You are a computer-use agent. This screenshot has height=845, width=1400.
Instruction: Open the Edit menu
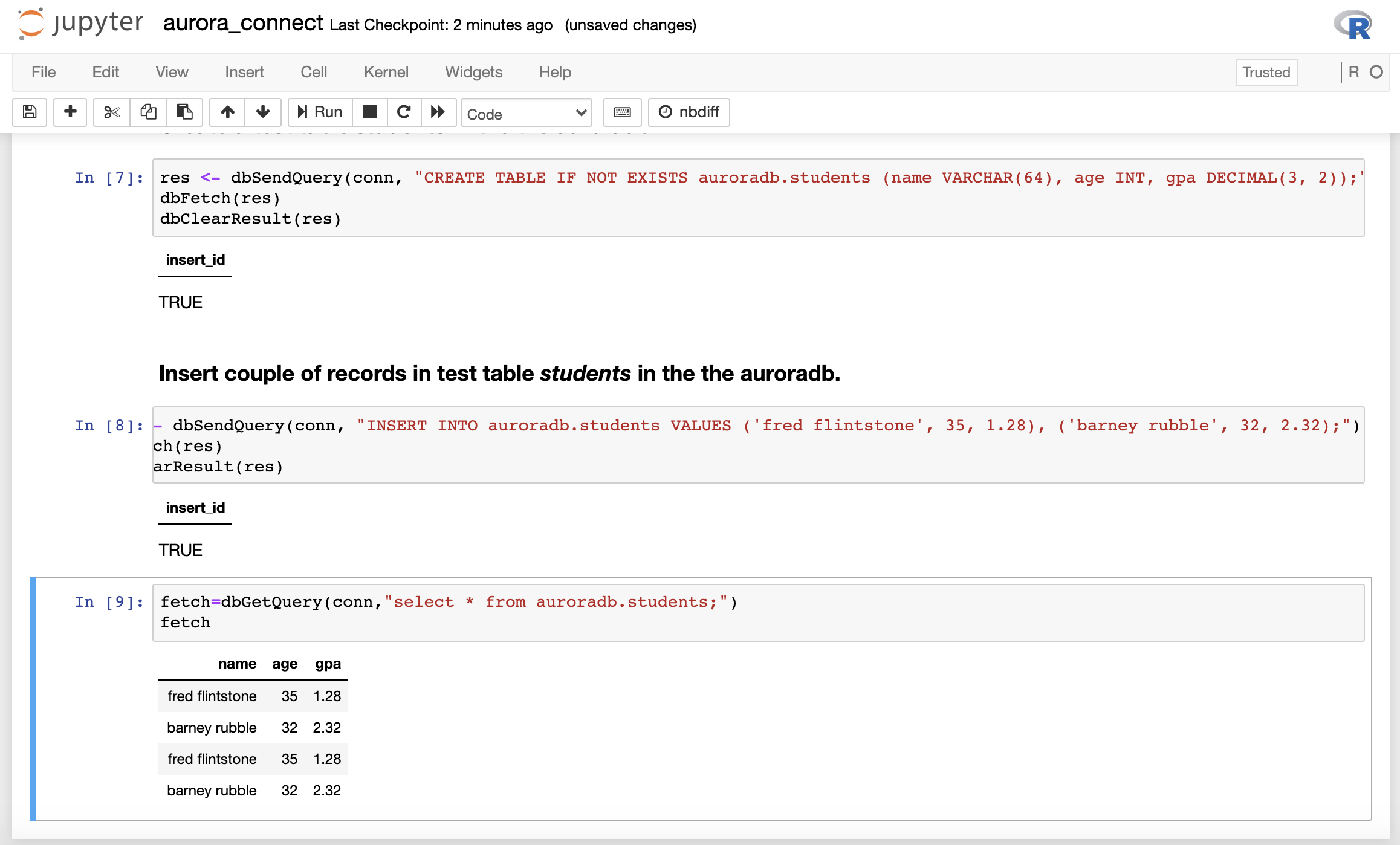coord(105,72)
